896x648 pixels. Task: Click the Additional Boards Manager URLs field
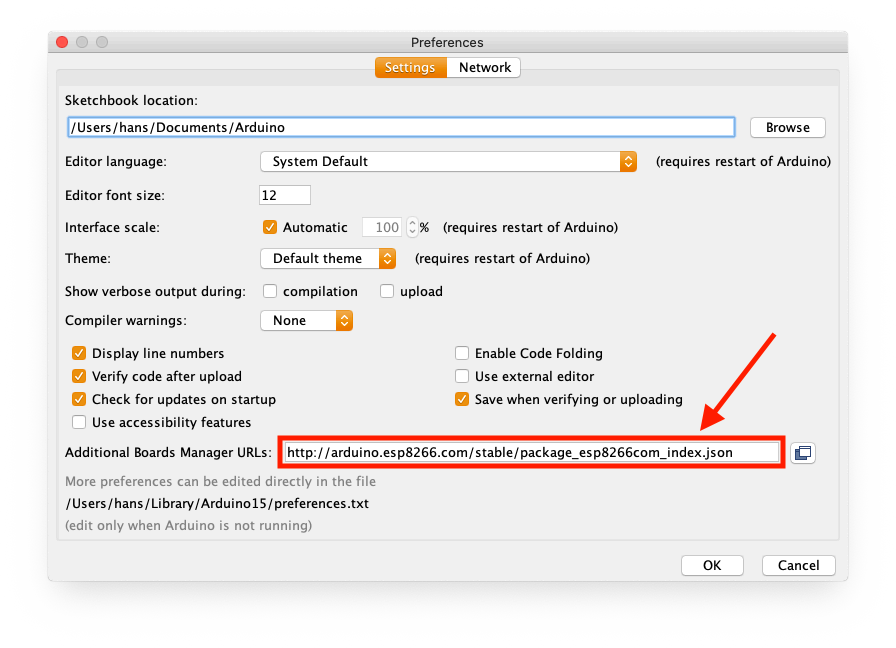pyautogui.click(x=530, y=453)
